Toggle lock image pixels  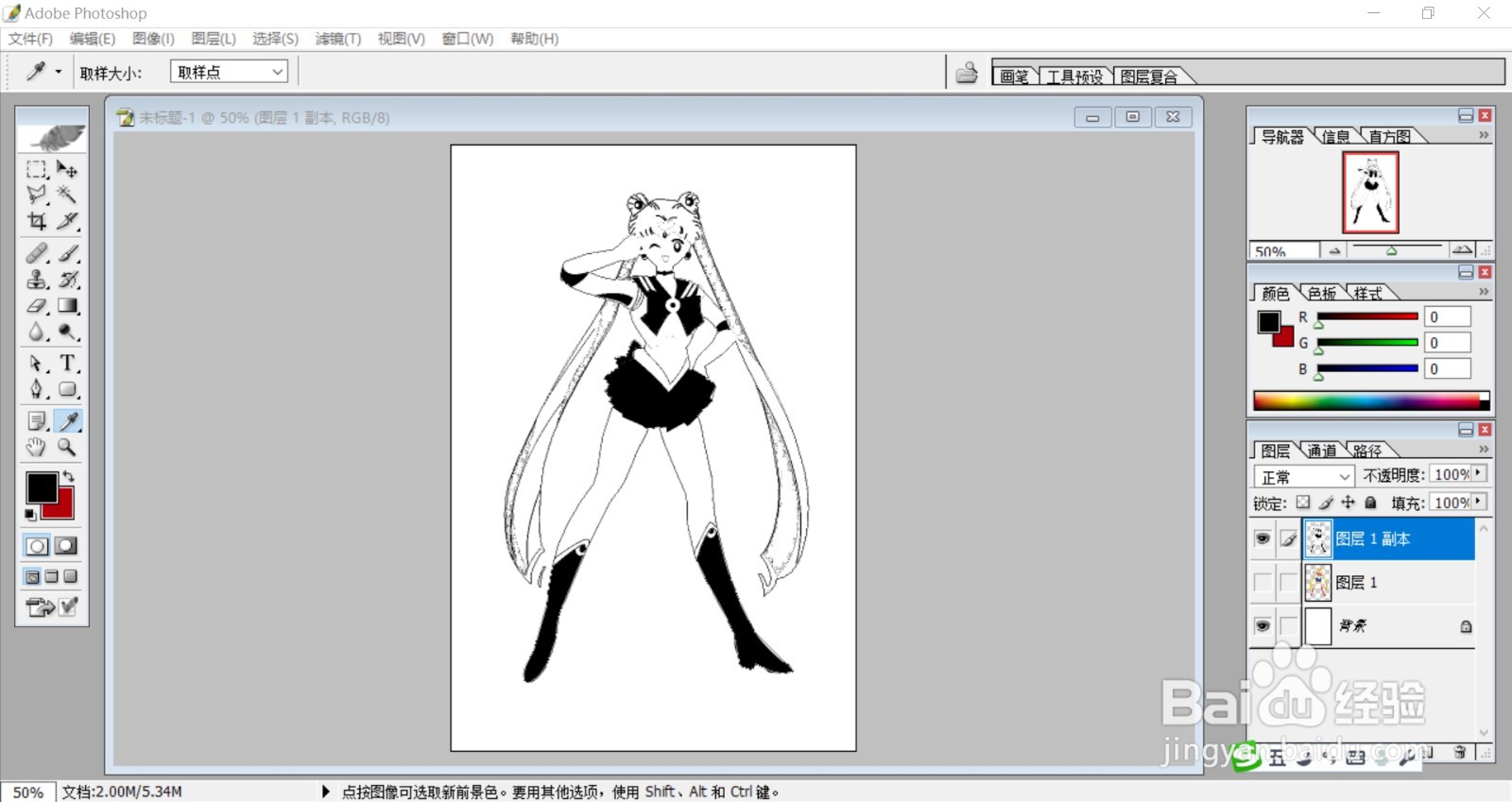[x=1326, y=503]
